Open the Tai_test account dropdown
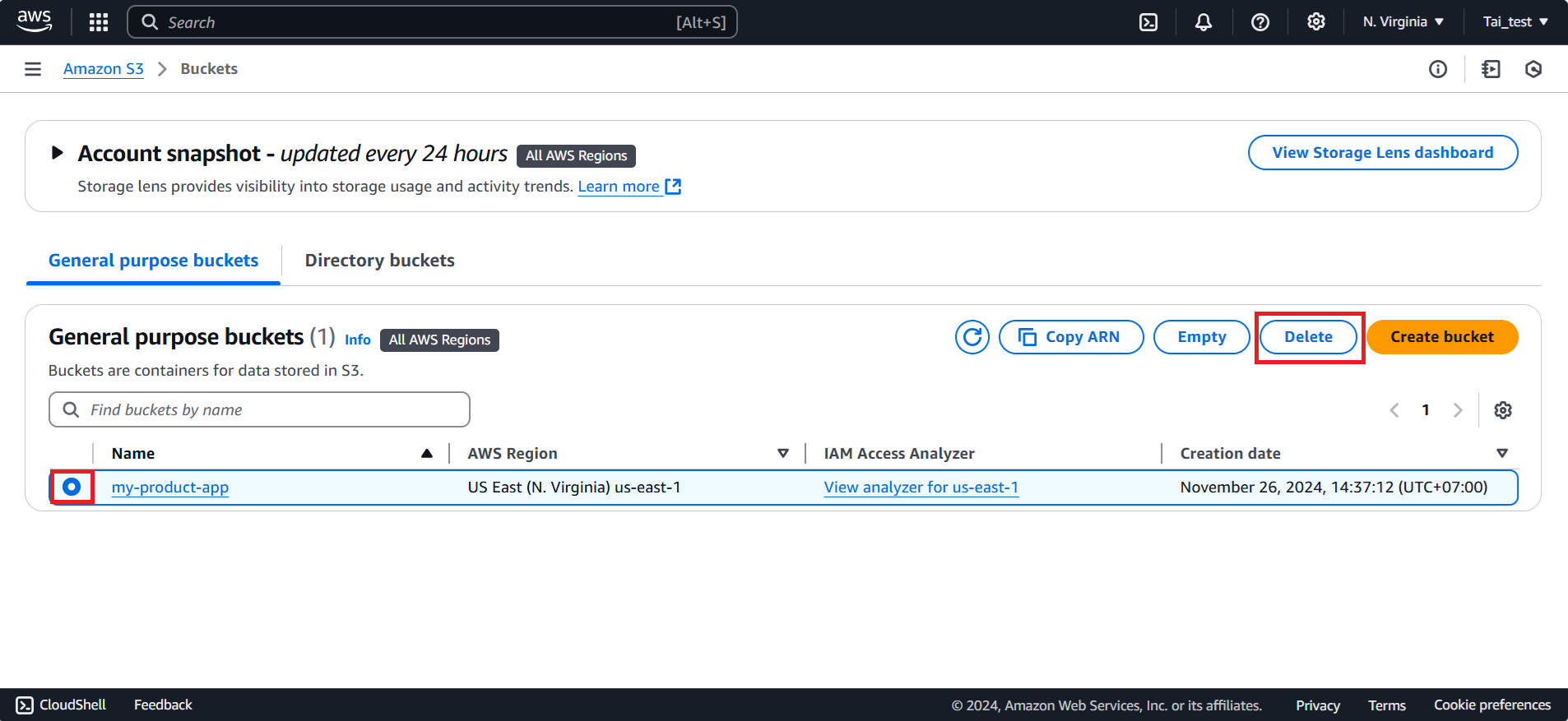The width and height of the screenshot is (1568, 721). click(1515, 22)
